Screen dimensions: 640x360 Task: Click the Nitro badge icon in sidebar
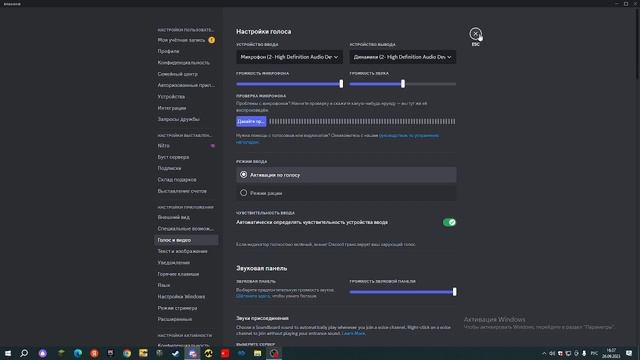[213, 146]
